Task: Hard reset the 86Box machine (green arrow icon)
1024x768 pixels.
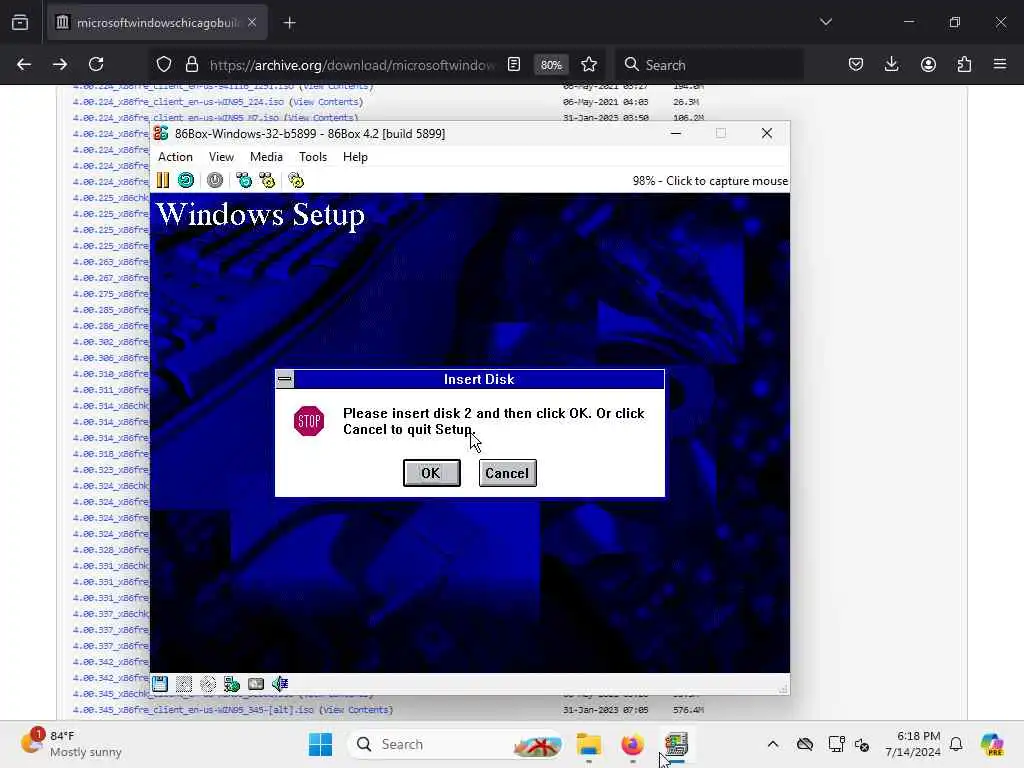Action: coord(186,180)
